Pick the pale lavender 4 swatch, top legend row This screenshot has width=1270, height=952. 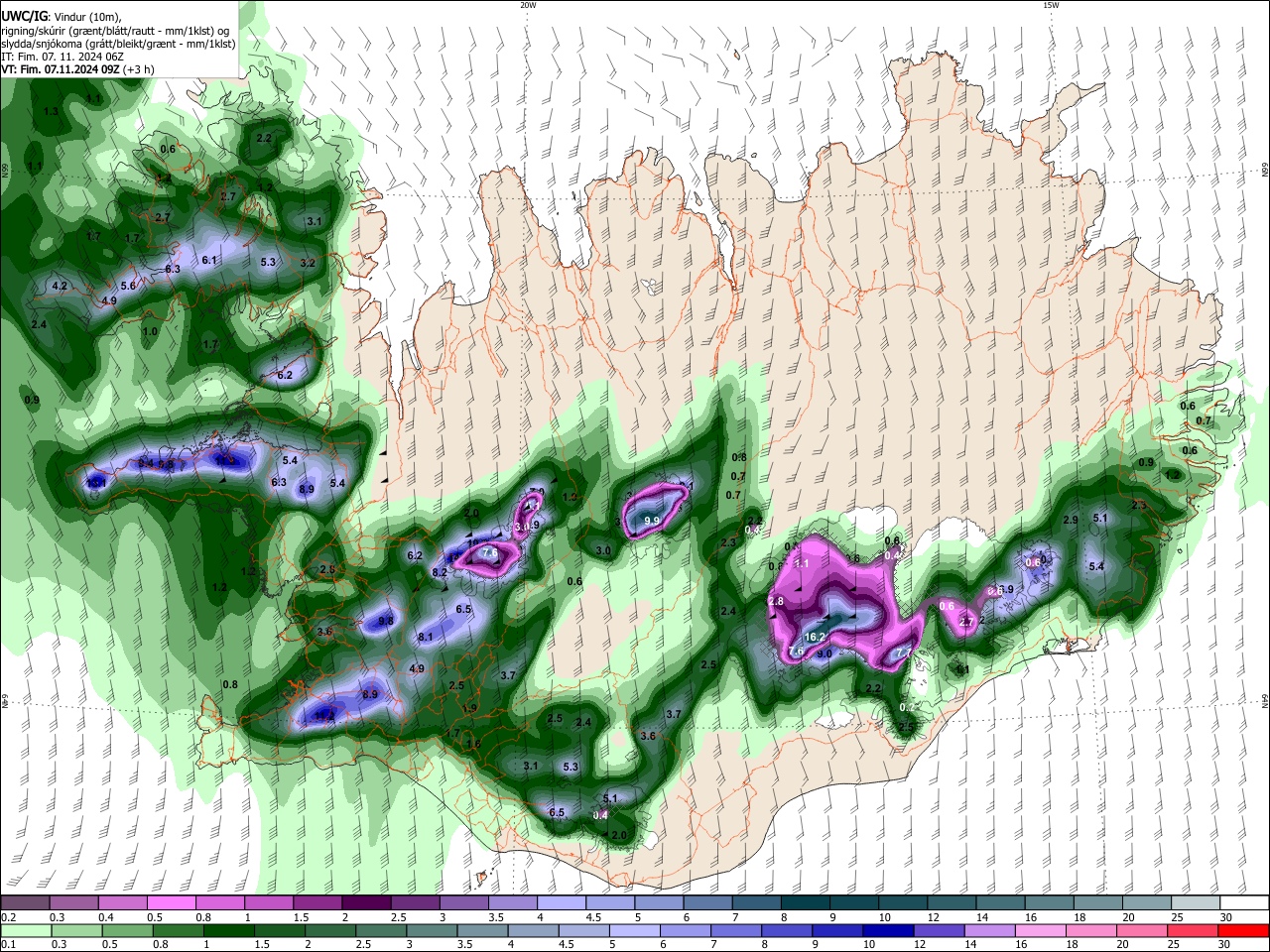(562, 902)
